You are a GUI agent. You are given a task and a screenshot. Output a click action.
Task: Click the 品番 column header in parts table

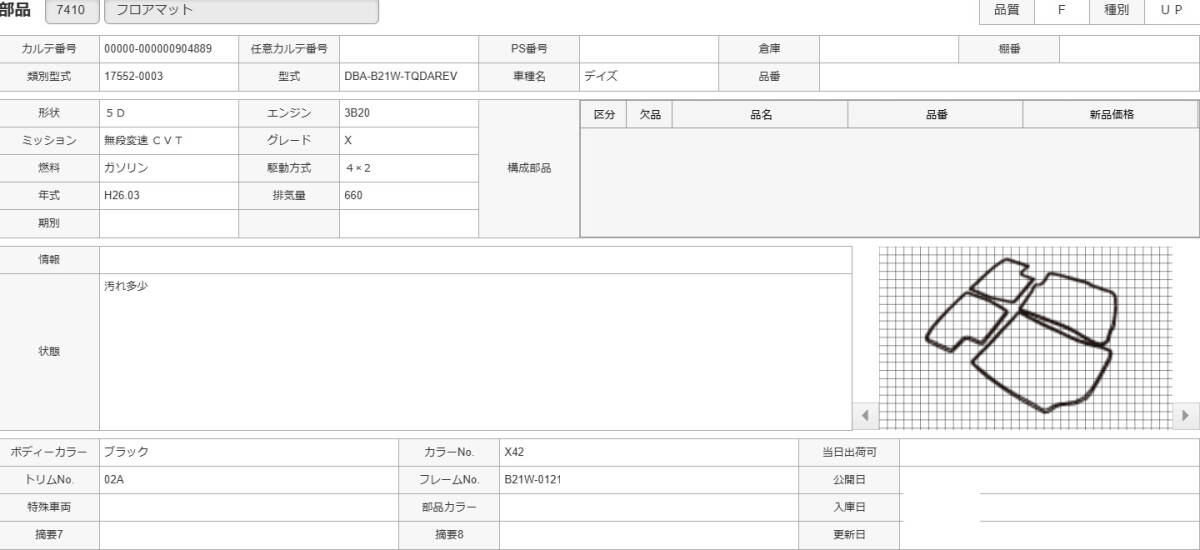click(936, 115)
